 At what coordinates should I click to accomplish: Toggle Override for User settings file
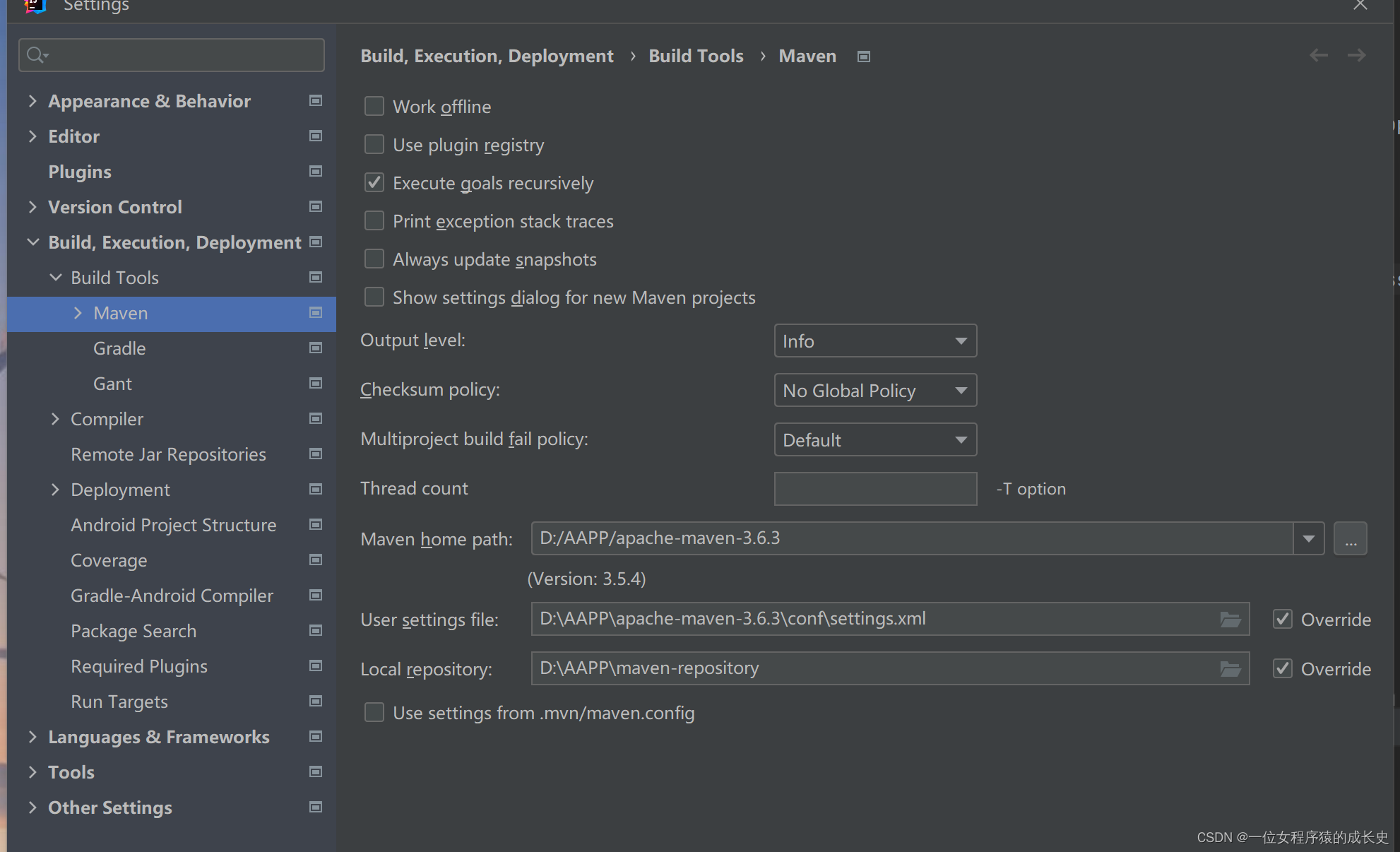(x=1283, y=620)
